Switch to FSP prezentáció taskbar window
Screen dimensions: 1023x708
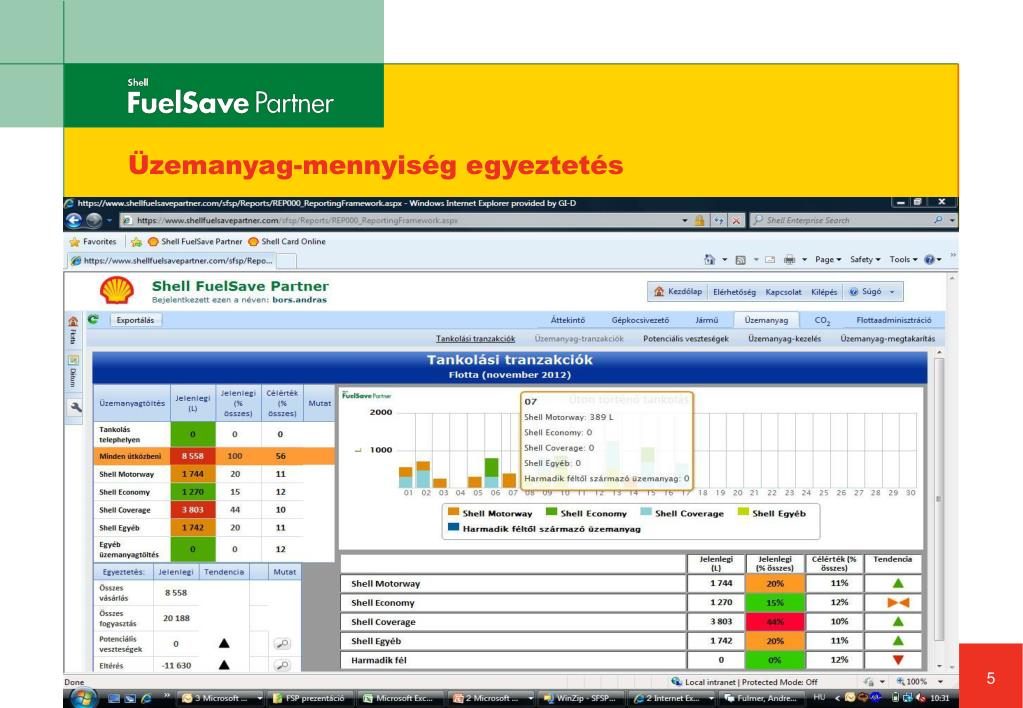(310, 698)
